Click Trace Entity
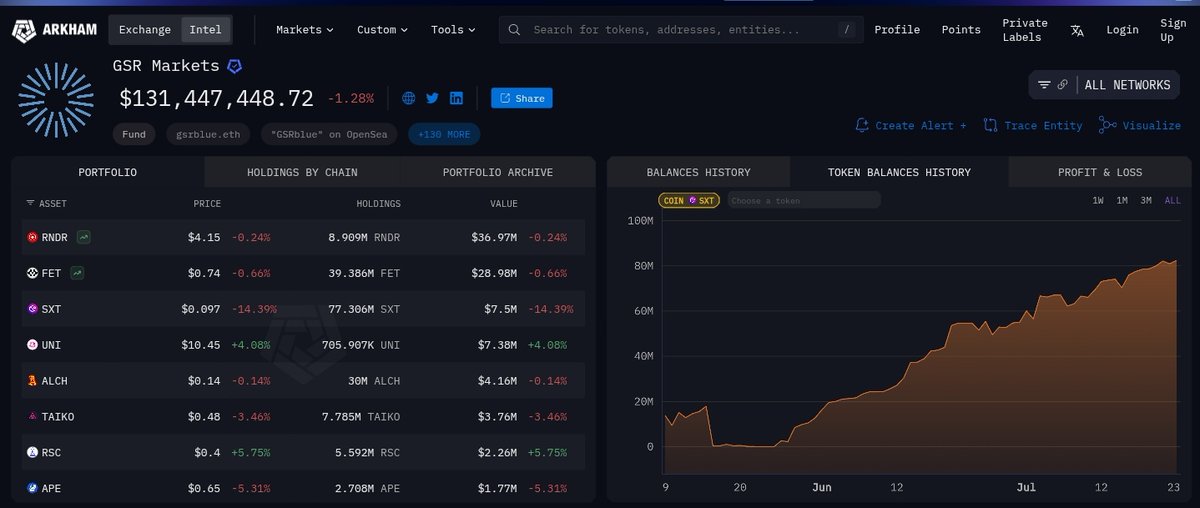This screenshot has width=1200, height=508. coord(1033,126)
